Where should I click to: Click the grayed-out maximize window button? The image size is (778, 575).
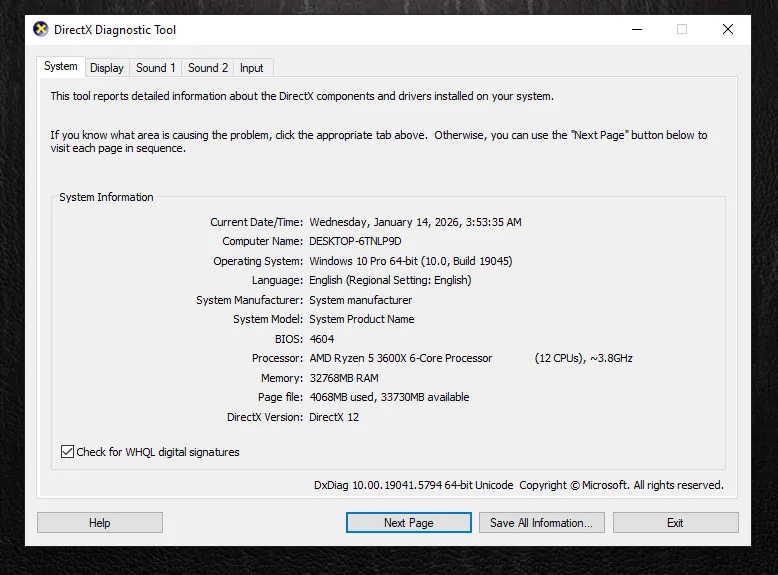point(682,30)
